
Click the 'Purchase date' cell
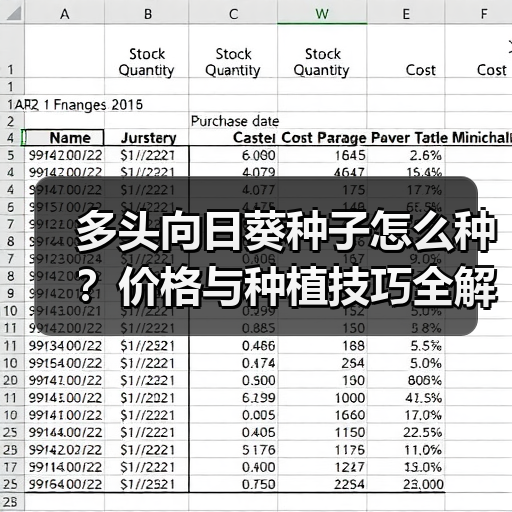click(235, 121)
